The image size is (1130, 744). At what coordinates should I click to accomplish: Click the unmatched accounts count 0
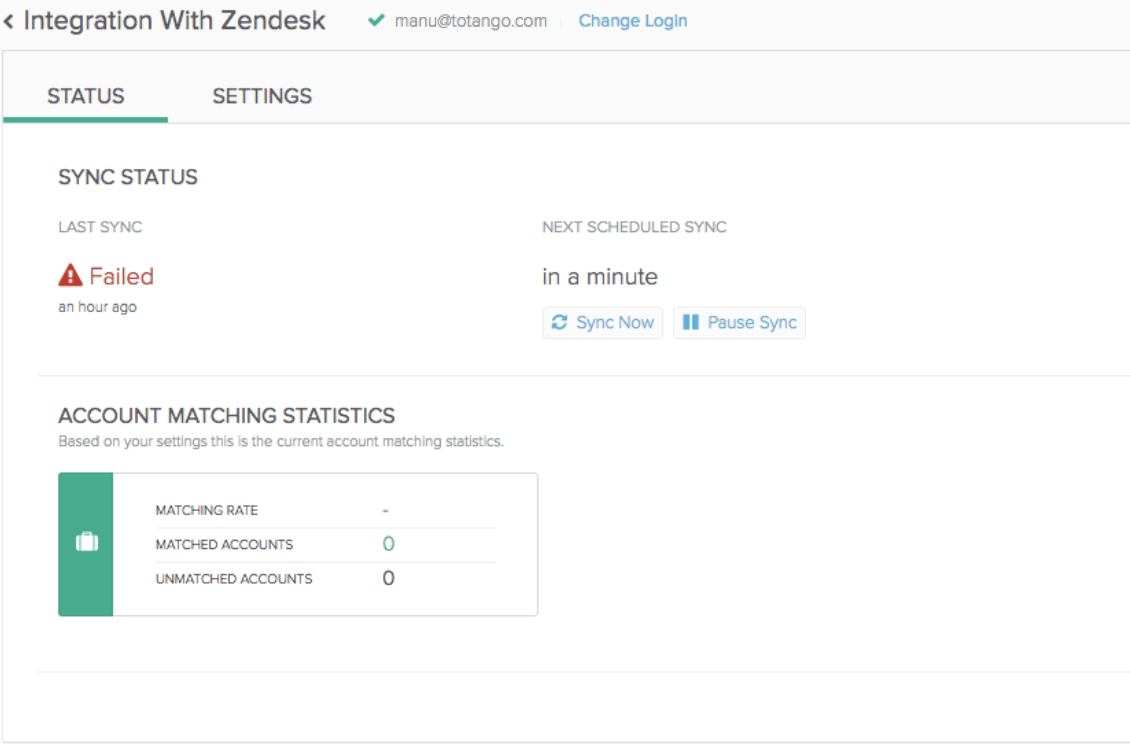388,578
